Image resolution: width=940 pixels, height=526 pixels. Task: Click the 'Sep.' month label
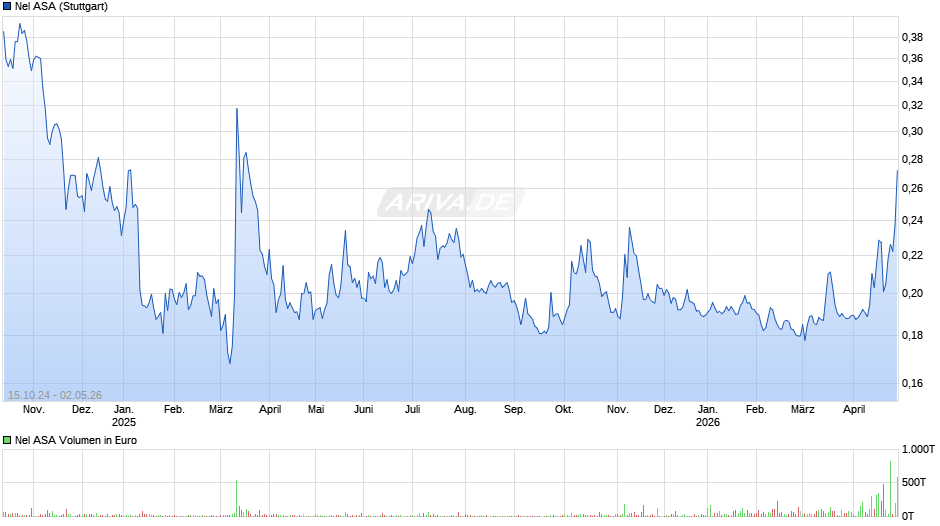pyautogui.click(x=514, y=410)
